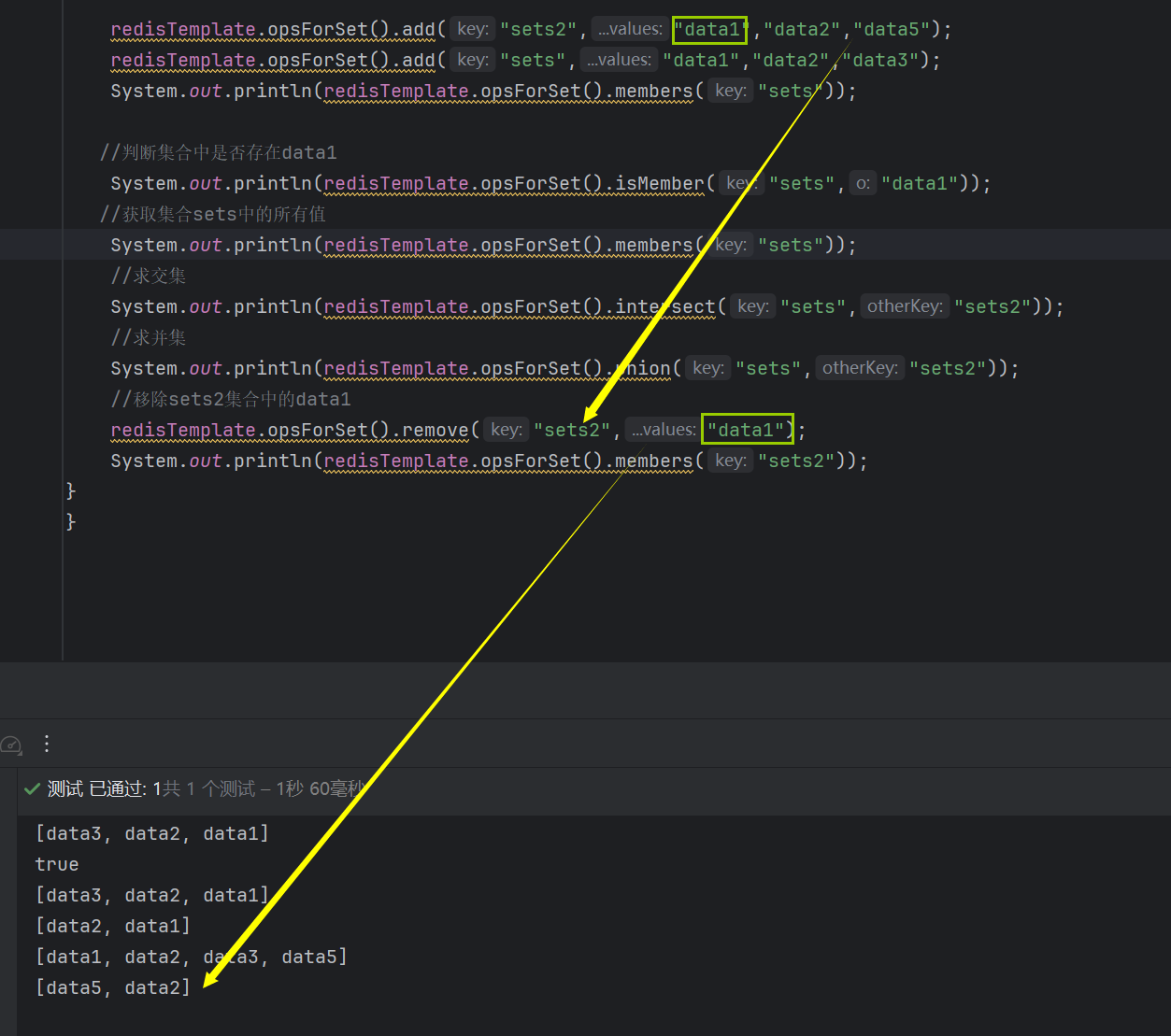This screenshot has height=1036, width=1171.
Task: Click the boxed "data1" in sets2 add line
Action: [x=709, y=30]
